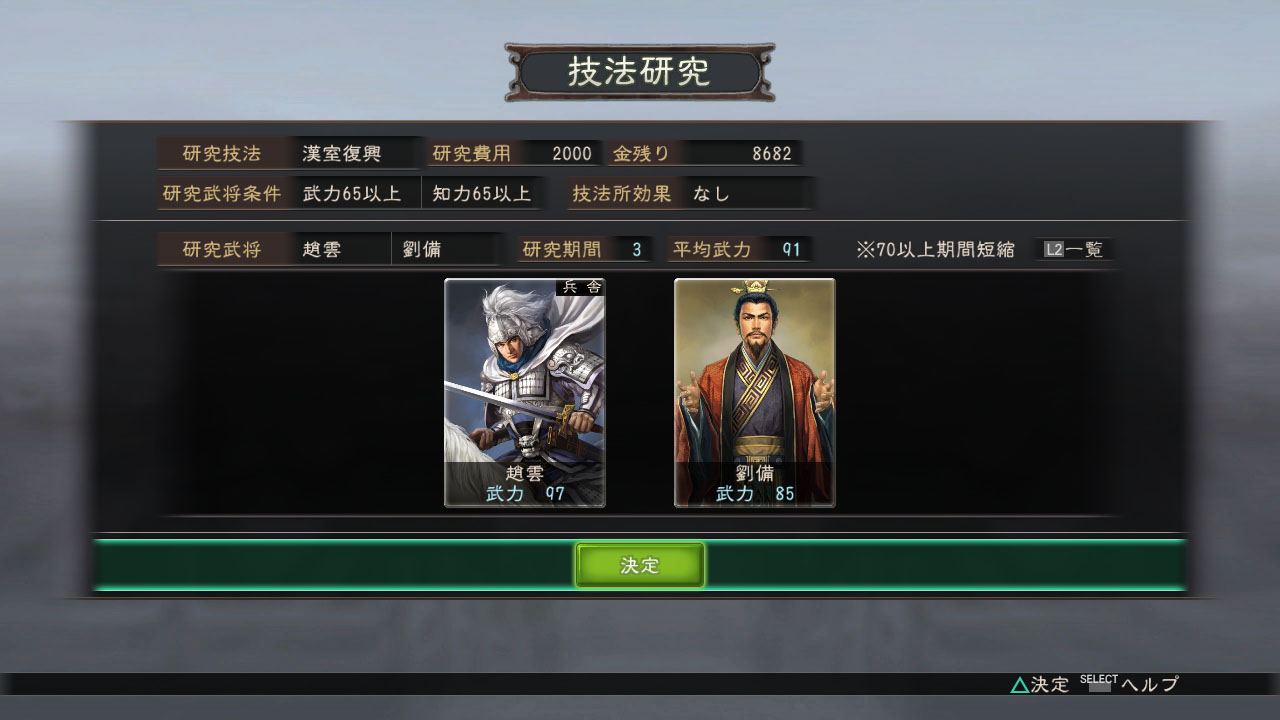The width and height of the screenshot is (1280, 720).
Task: Select the 劉備 officer portrait card
Action: click(755, 393)
